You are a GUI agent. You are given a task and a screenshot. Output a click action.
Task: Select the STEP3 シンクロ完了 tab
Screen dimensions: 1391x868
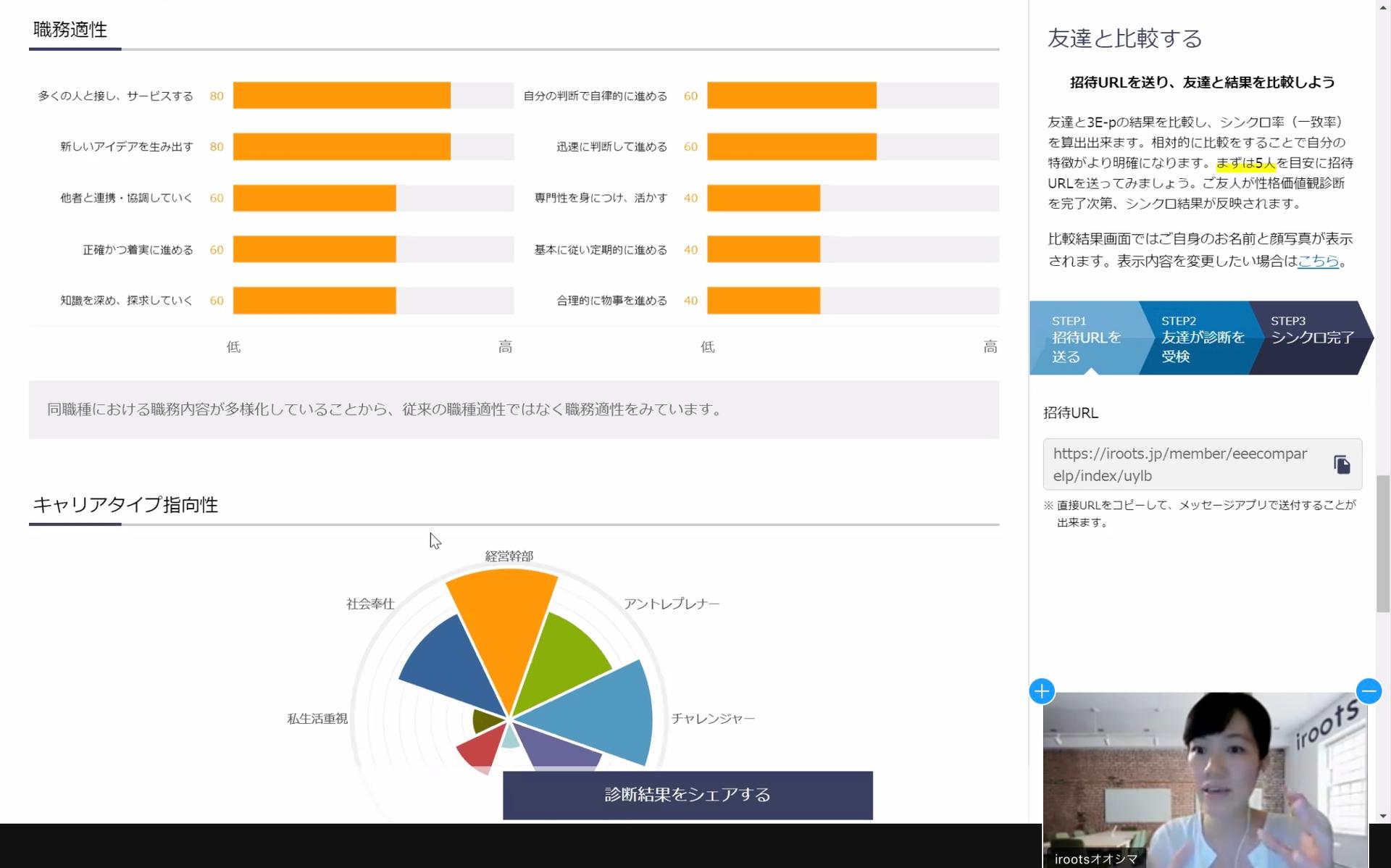(1311, 338)
